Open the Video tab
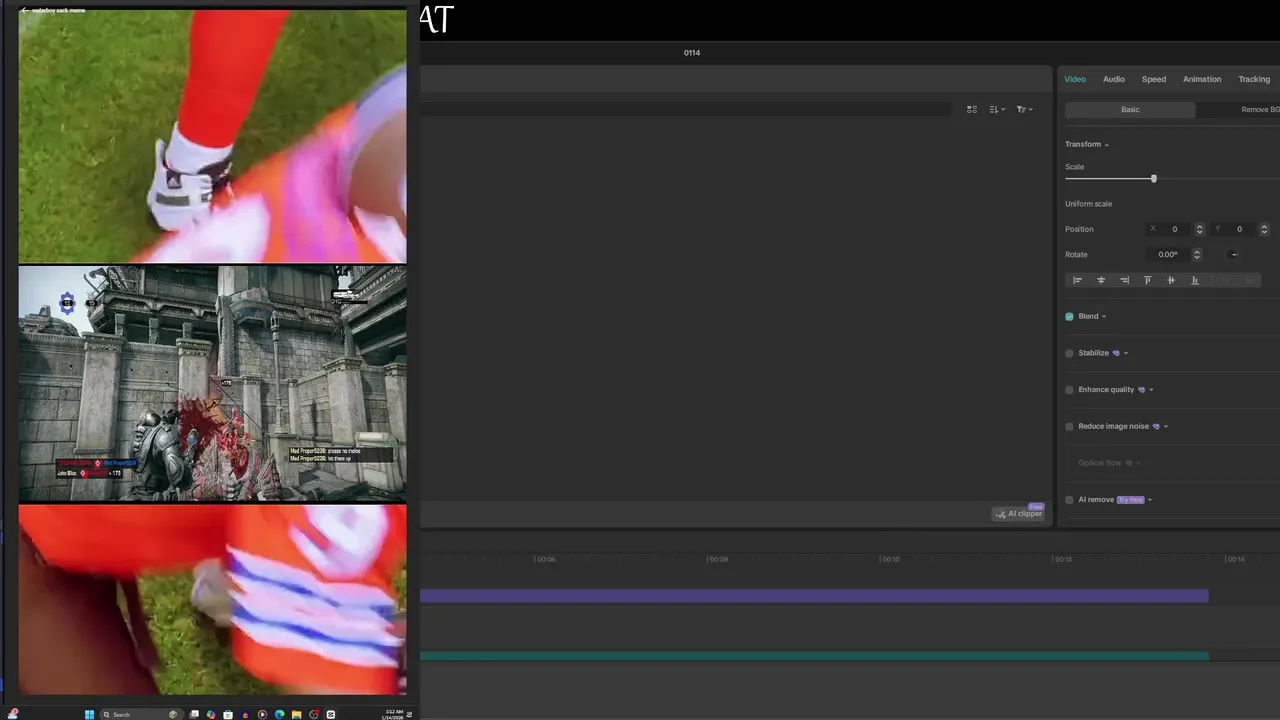Screen dimensions: 1280x720 1075,79
